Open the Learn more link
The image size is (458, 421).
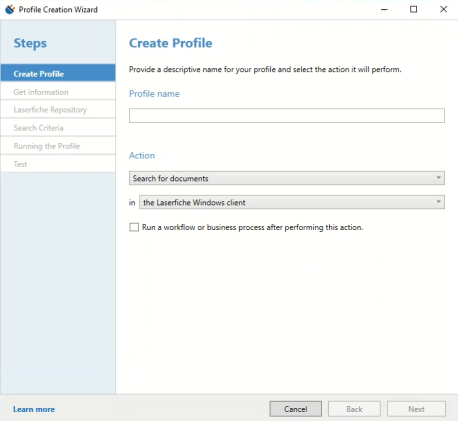(x=34, y=409)
